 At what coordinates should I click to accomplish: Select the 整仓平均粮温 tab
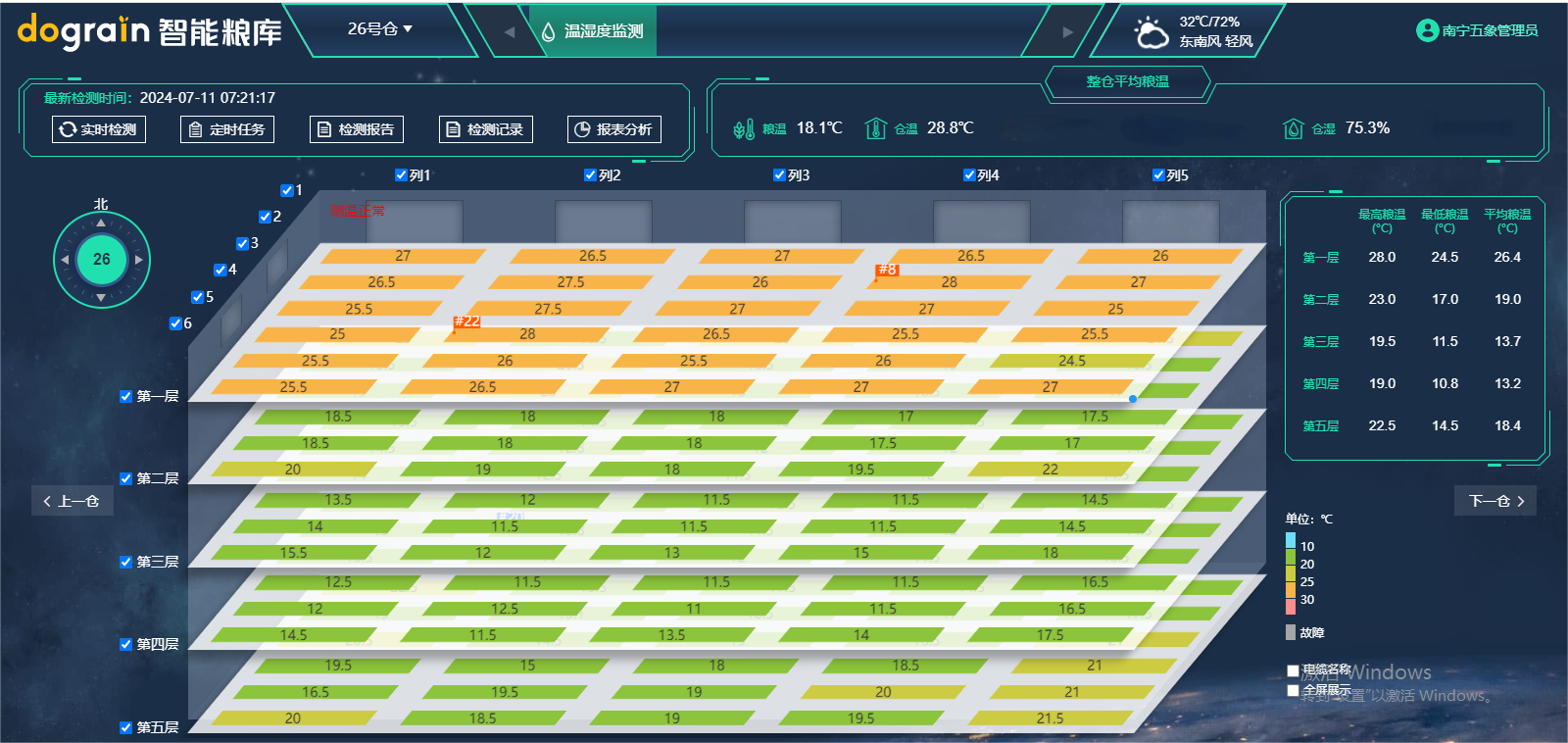tap(1127, 82)
